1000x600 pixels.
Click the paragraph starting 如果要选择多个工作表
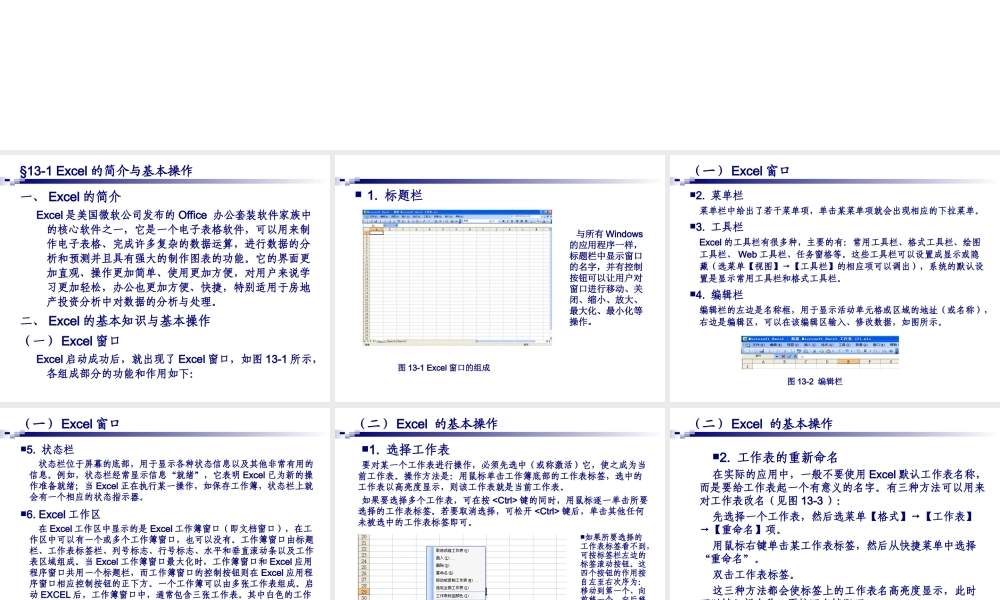coord(503,511)
